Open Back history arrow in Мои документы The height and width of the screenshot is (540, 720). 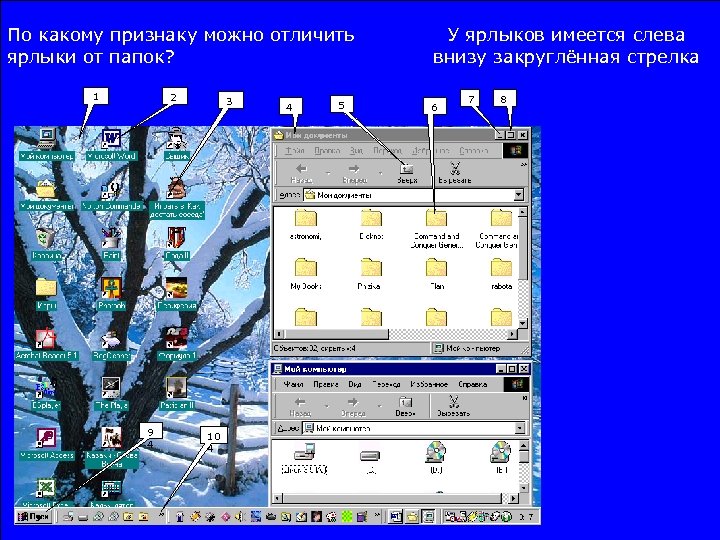tap(328, 173)
